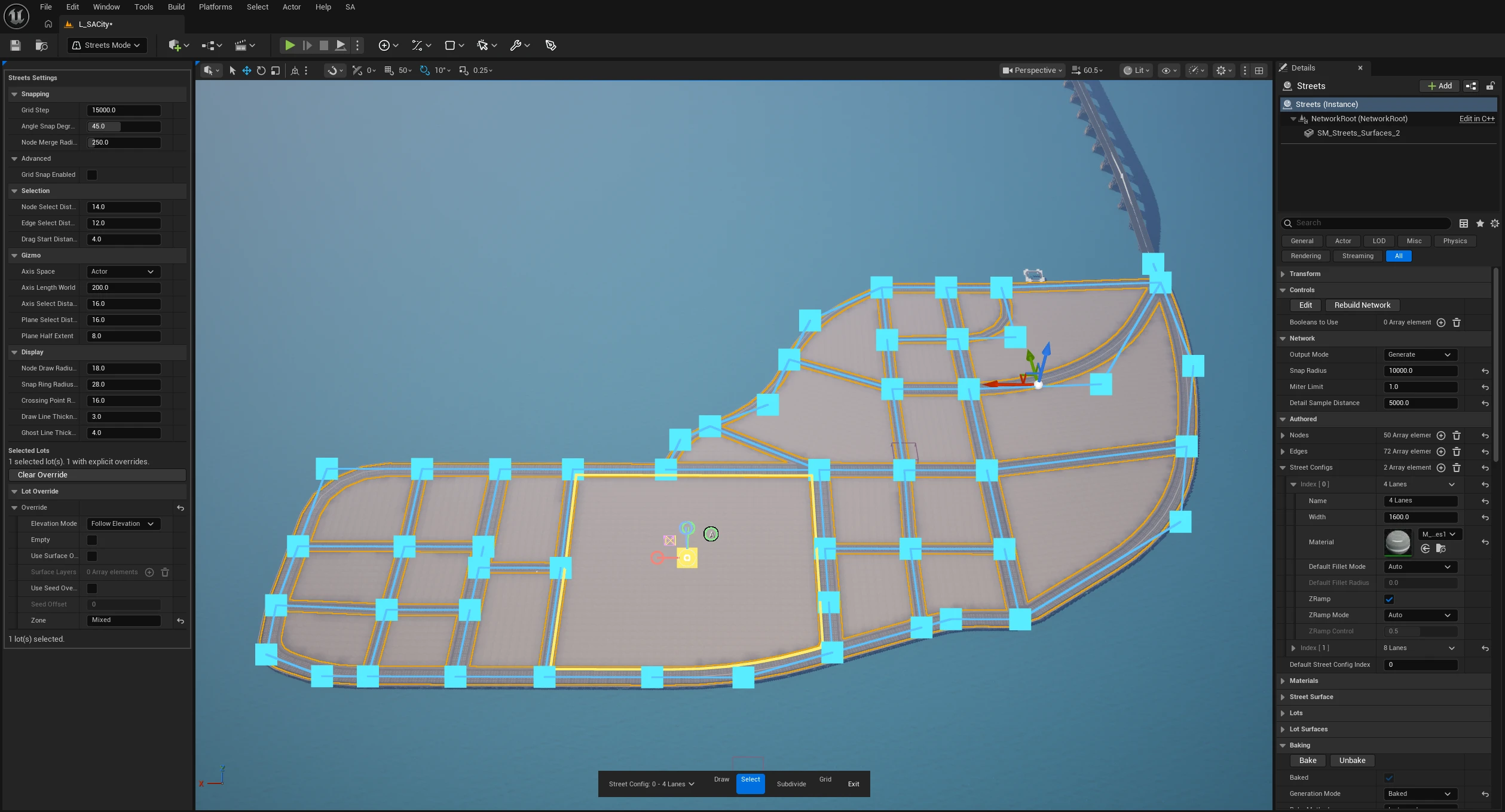Click the favorites star icon in Details
The width and height of the screenshot is (1505, 812).
[1480, 223]
